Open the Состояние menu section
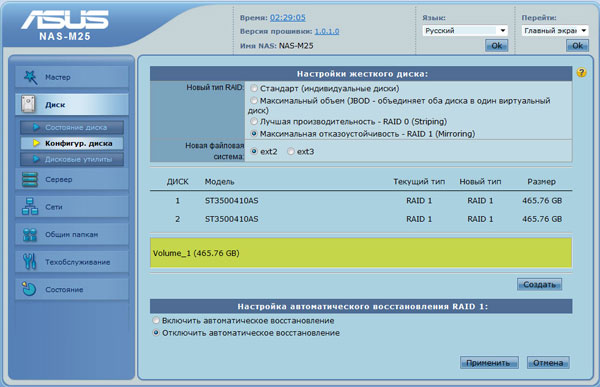Screen dimensions: 600x387 click(x=72, y=289)
